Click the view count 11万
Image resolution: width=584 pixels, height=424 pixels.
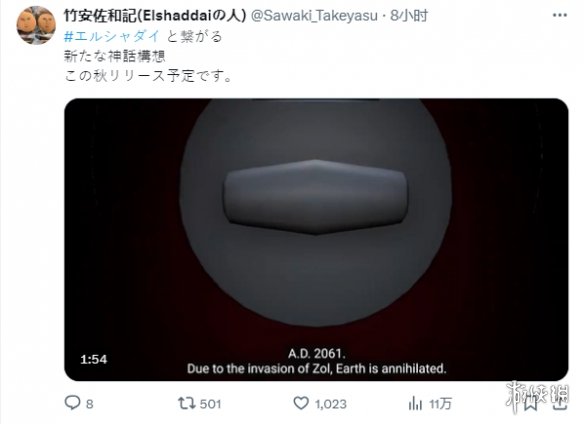pos(440,404)
